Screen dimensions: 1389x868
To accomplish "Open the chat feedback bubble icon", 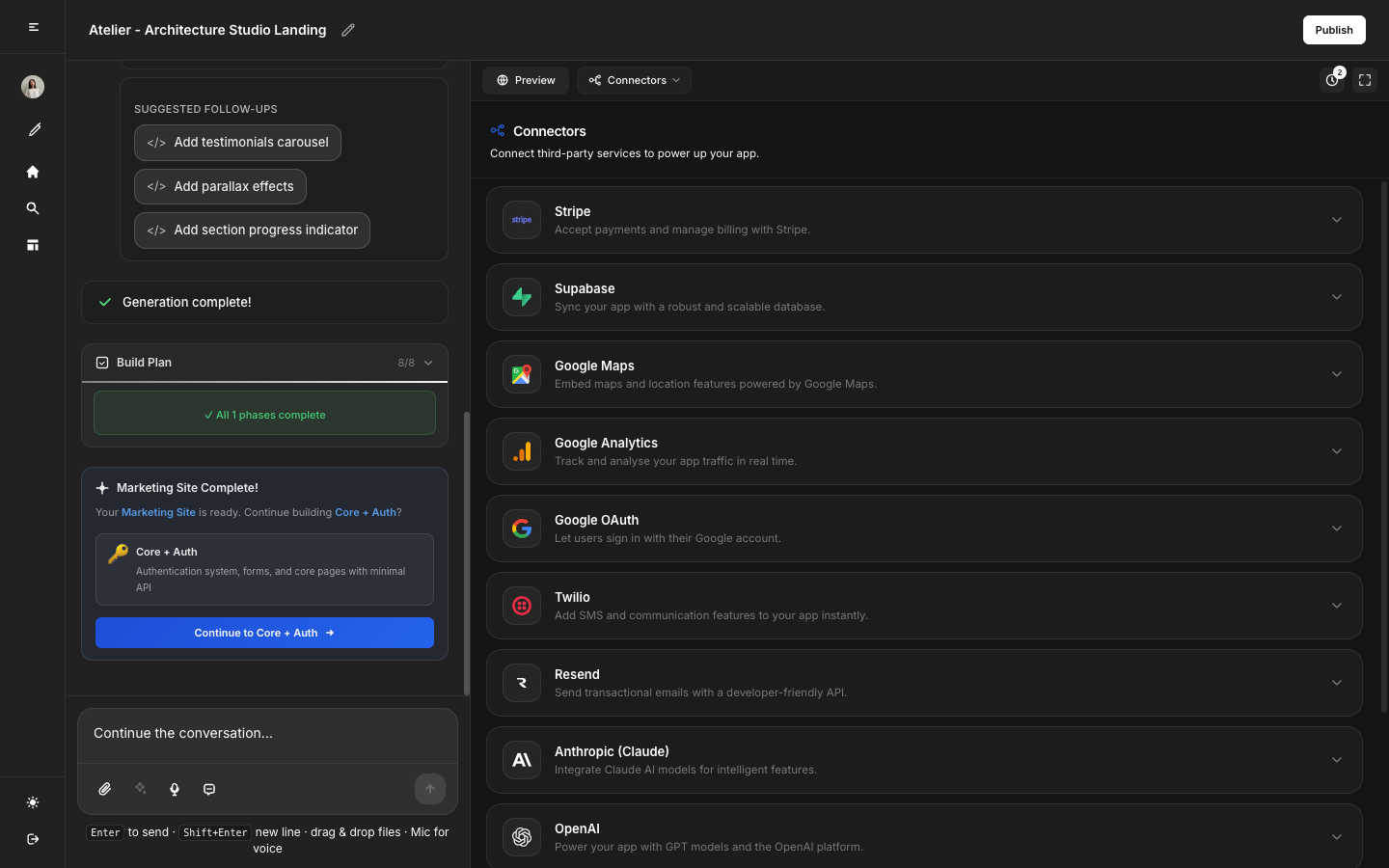I will pos(209,789).
